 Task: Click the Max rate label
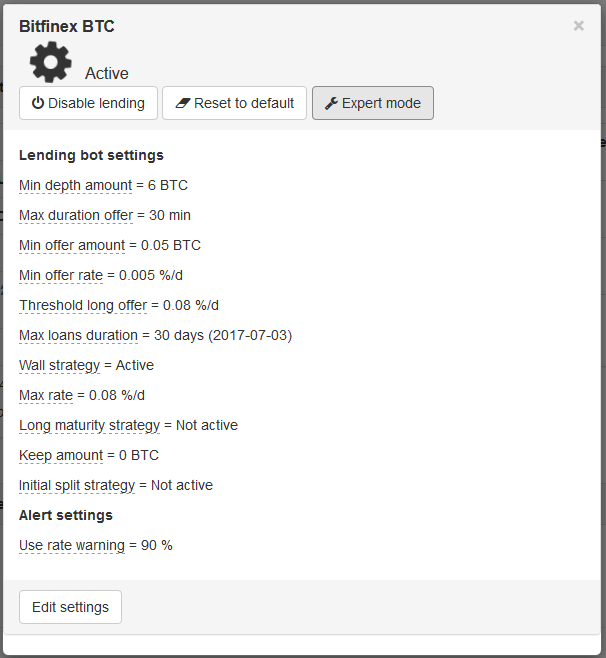46,395
